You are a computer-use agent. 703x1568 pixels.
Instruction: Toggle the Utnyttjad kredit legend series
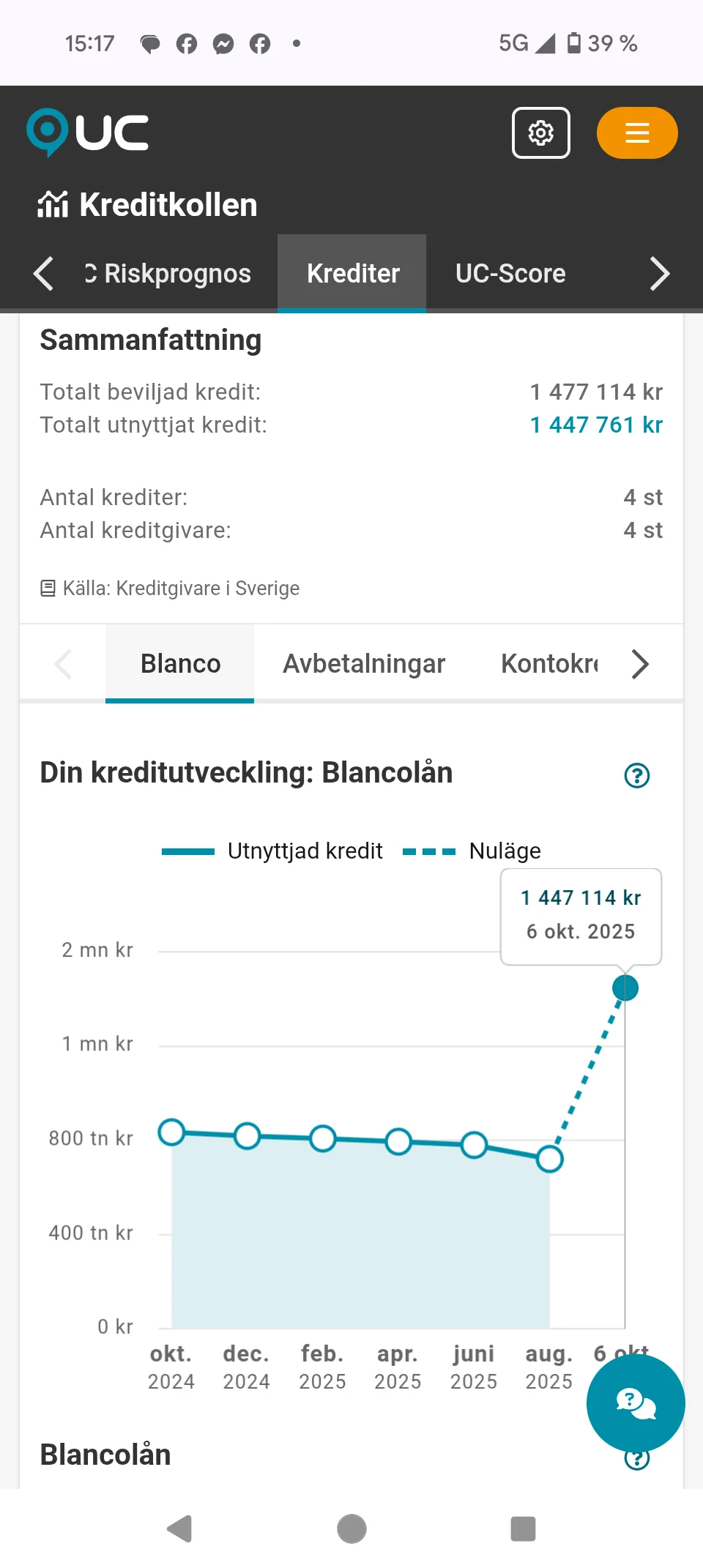[x=272, y=851]
